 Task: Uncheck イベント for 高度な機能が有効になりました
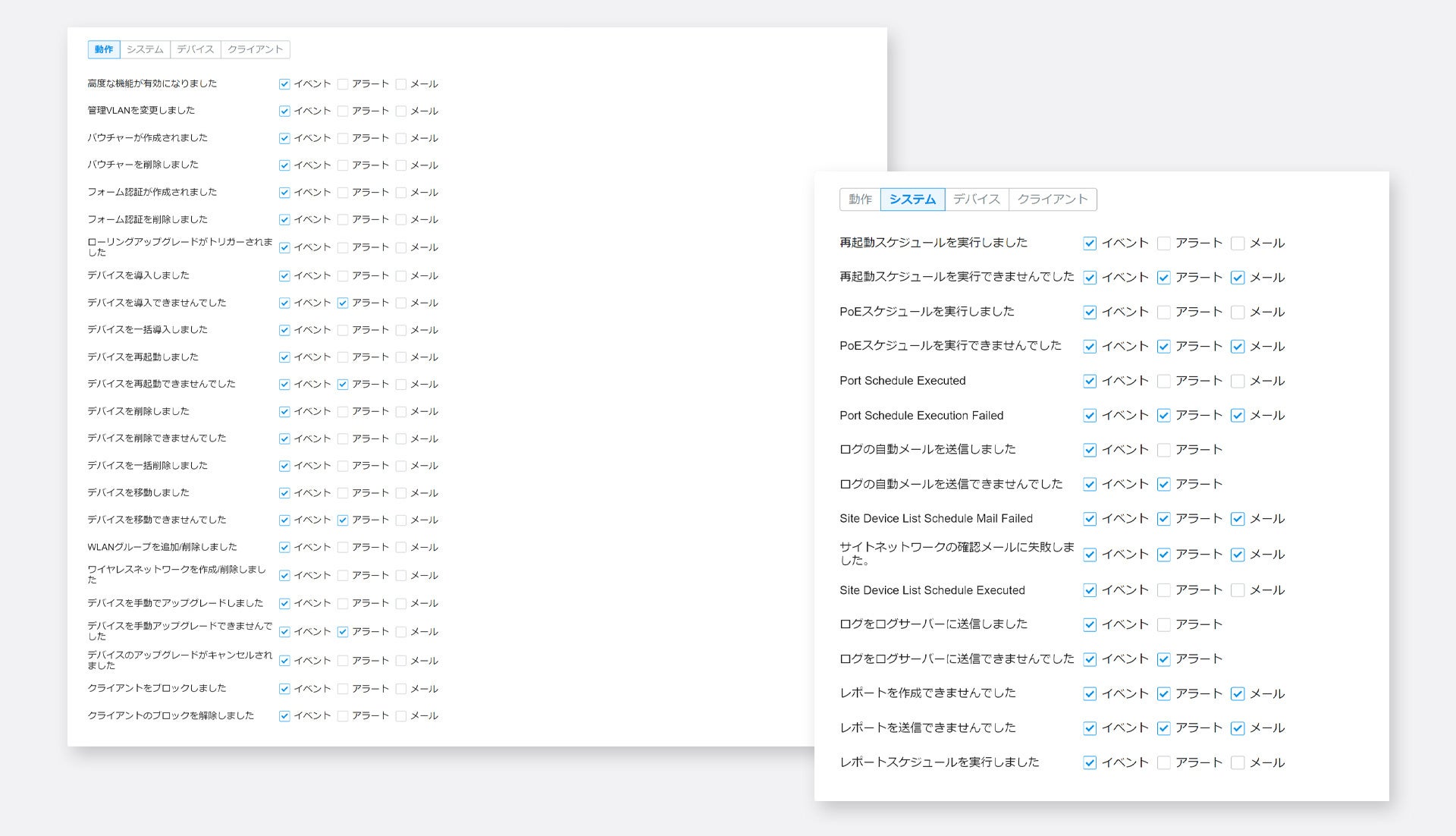(x=284, y=84)
